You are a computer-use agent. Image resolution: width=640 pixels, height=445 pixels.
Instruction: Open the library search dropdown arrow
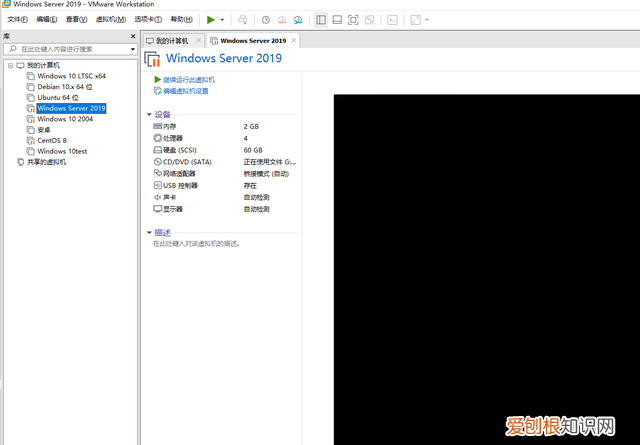[133, 49]
